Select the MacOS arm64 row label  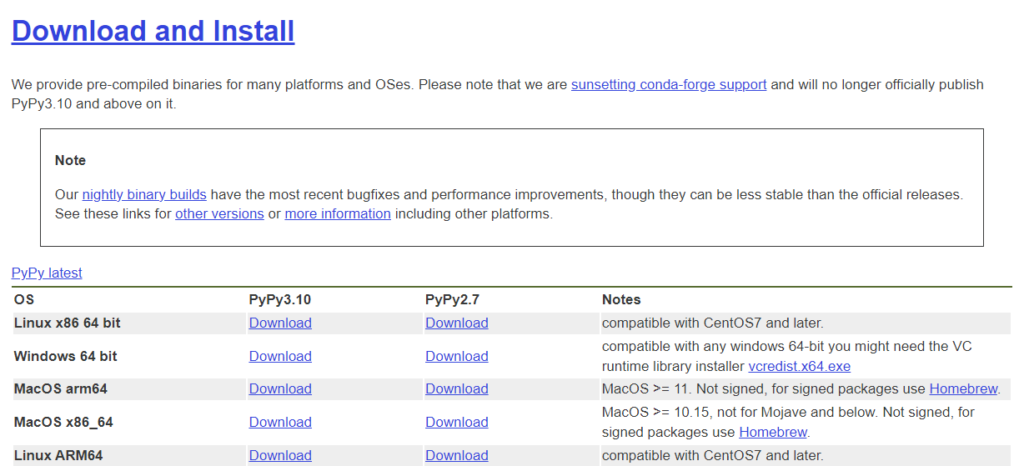point(61,389)
